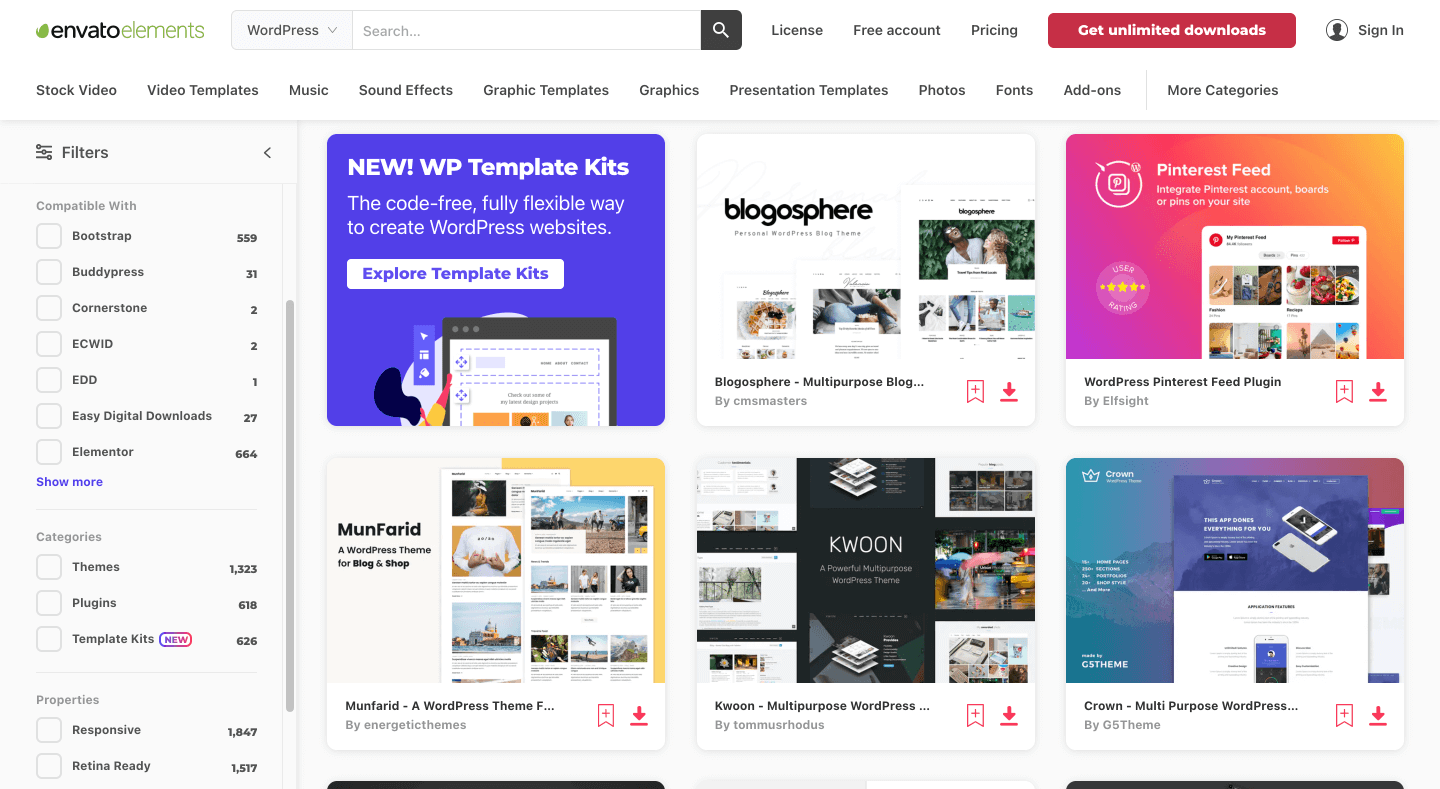Image resolution: width=1440 pixels, height=789 pixels.
Task: Open the Kwoon preview thumbnail
Action: (866, 570)
